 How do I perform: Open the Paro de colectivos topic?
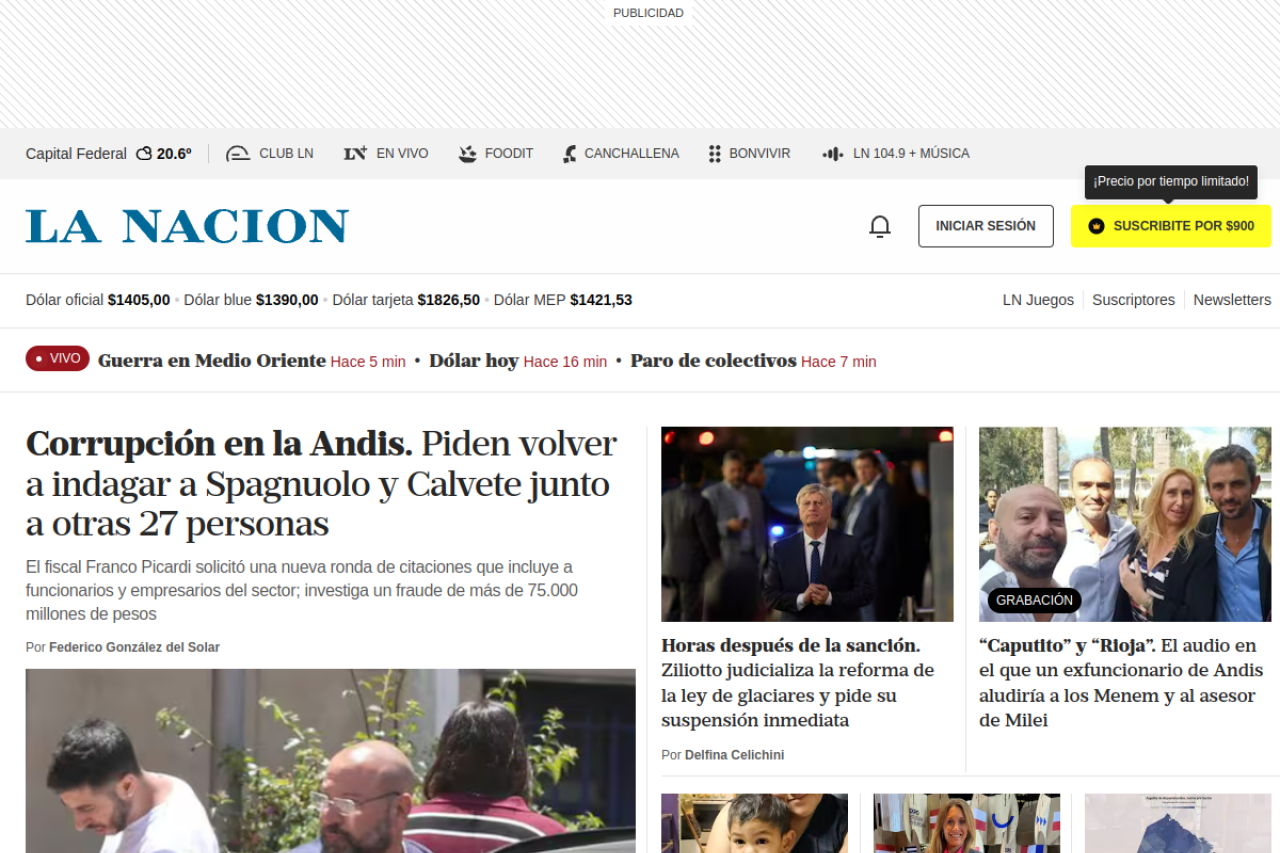coord(713,361)
